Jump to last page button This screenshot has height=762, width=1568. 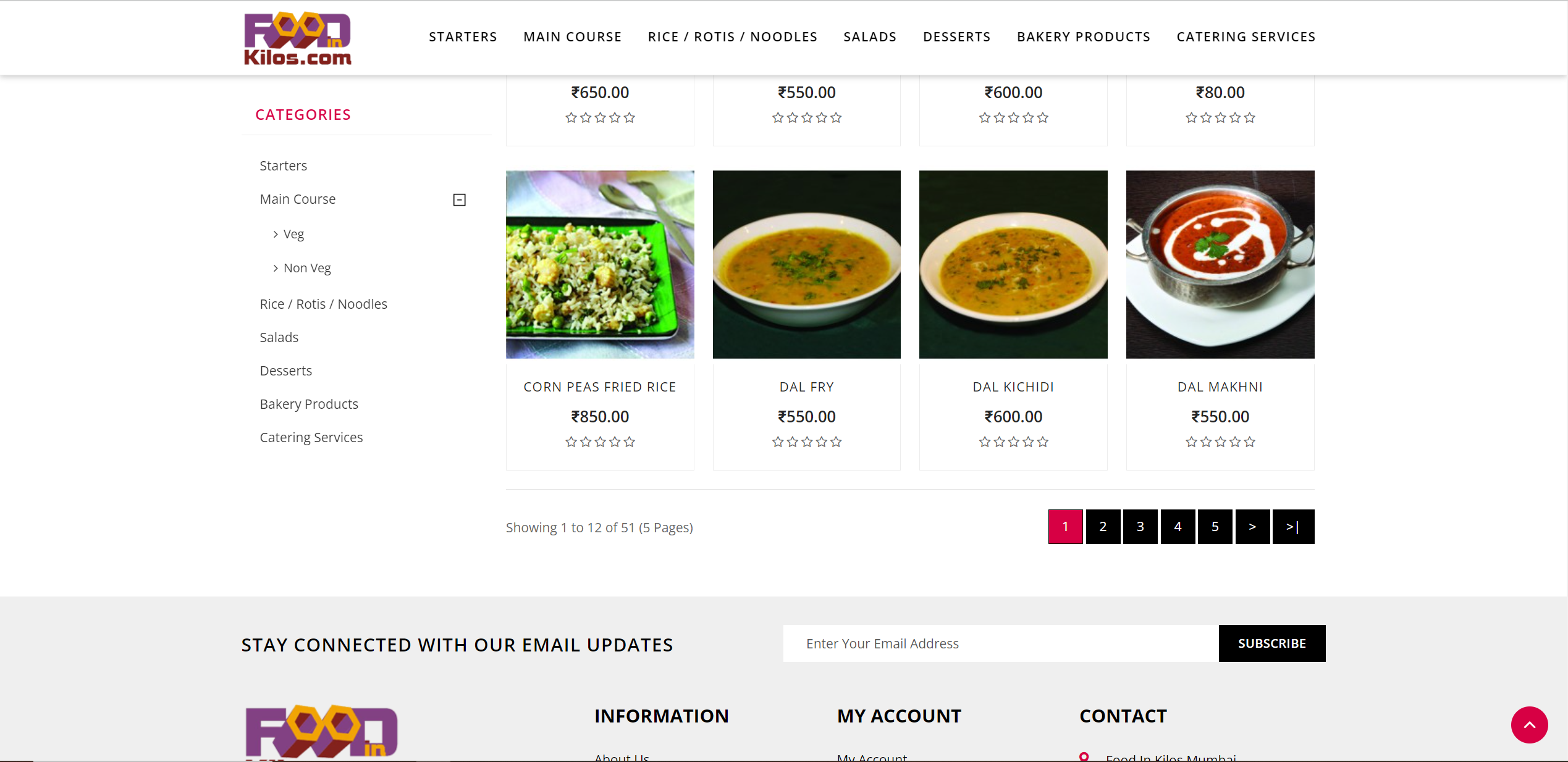tap(1293, 527)
